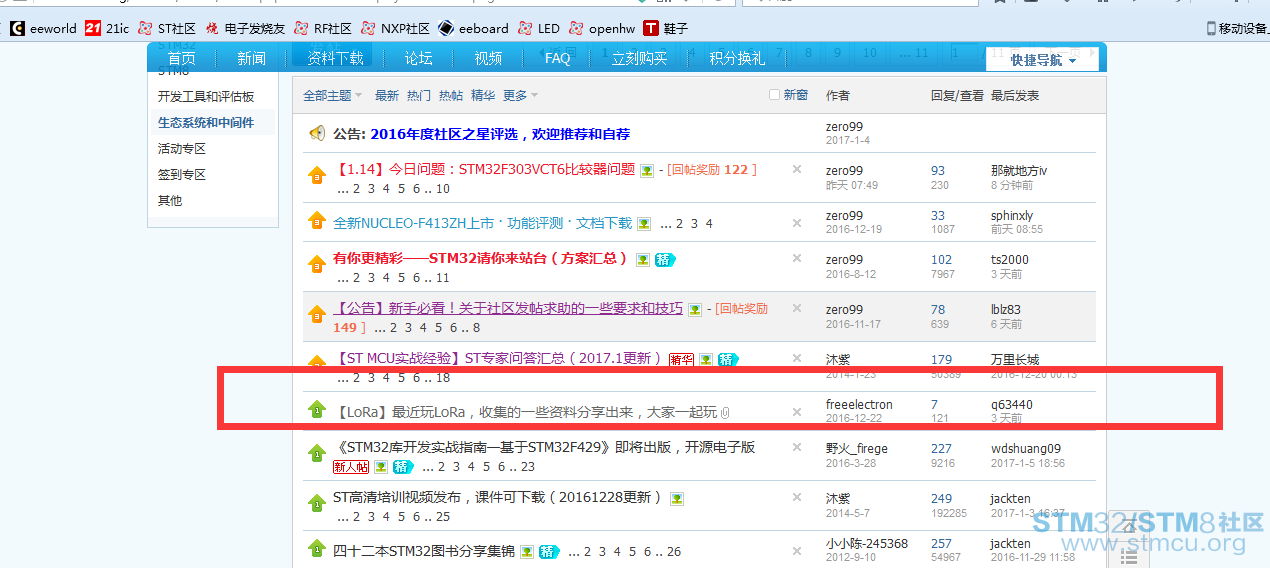This screenshot has width=1270, height=568.
Task: Open the 资料下载 nav tab
Action: click(x=335, y=58)
